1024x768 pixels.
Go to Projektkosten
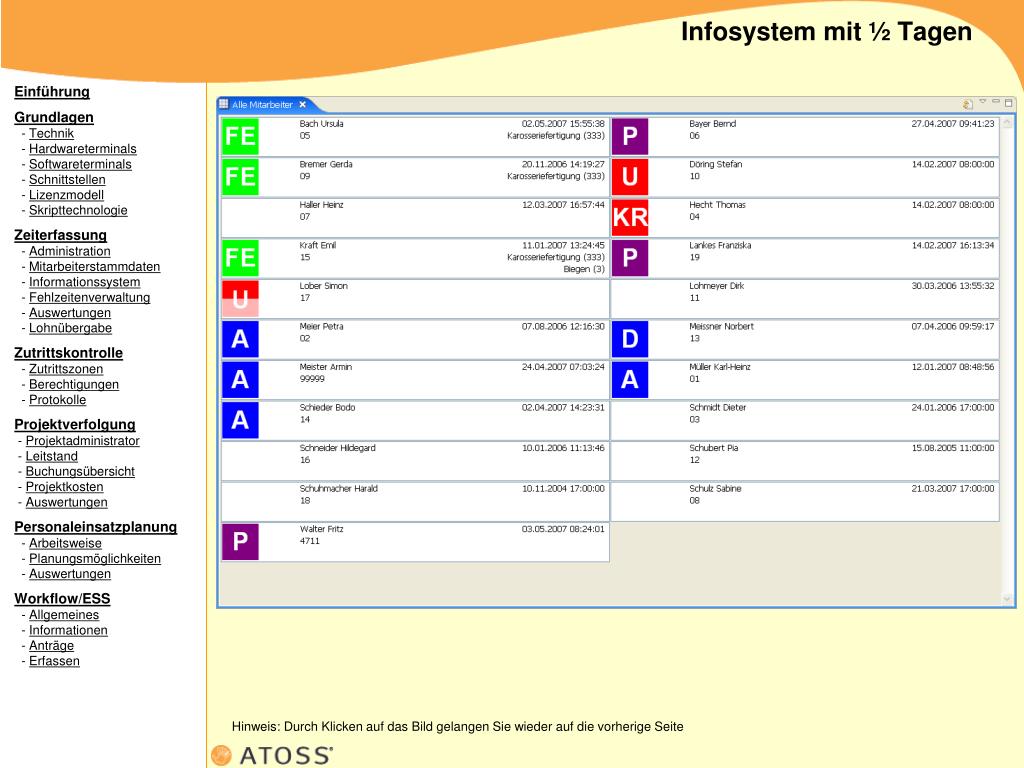[x=65, y=487]
